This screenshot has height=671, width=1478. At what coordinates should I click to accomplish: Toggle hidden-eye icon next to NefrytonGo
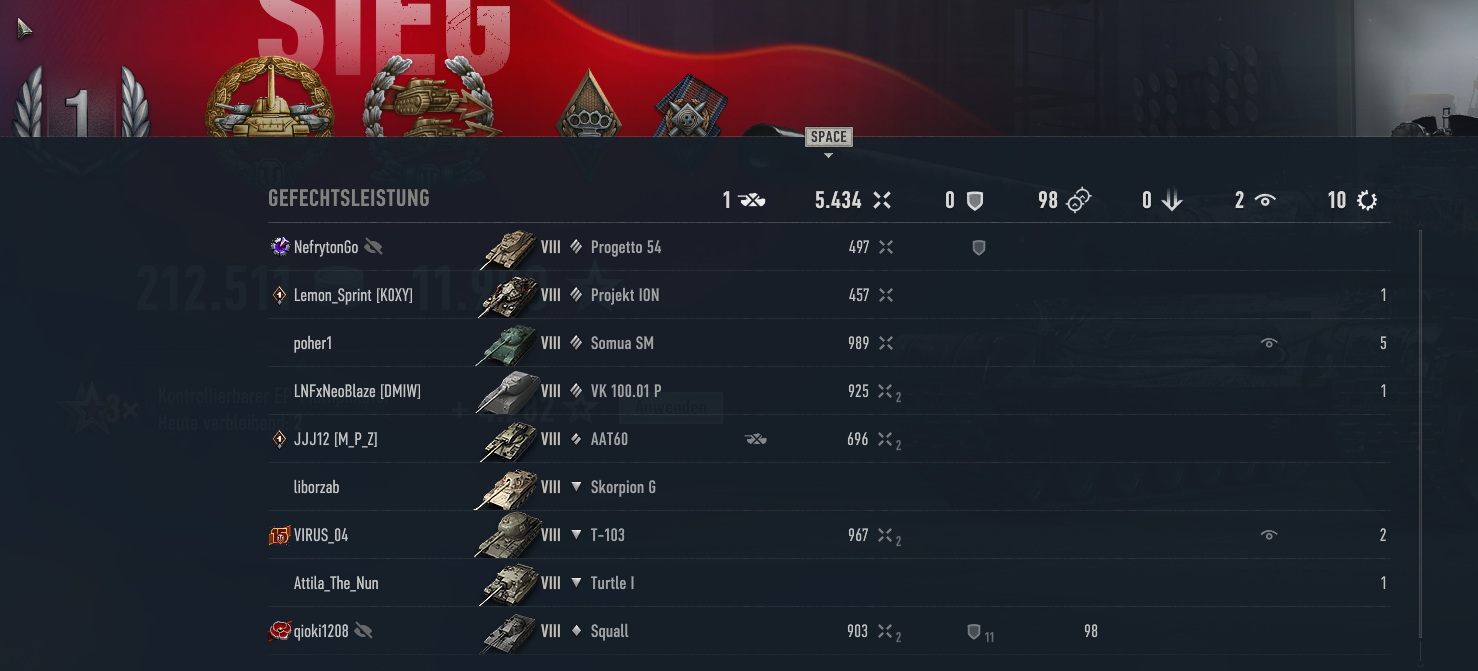[x=374, y=247]
